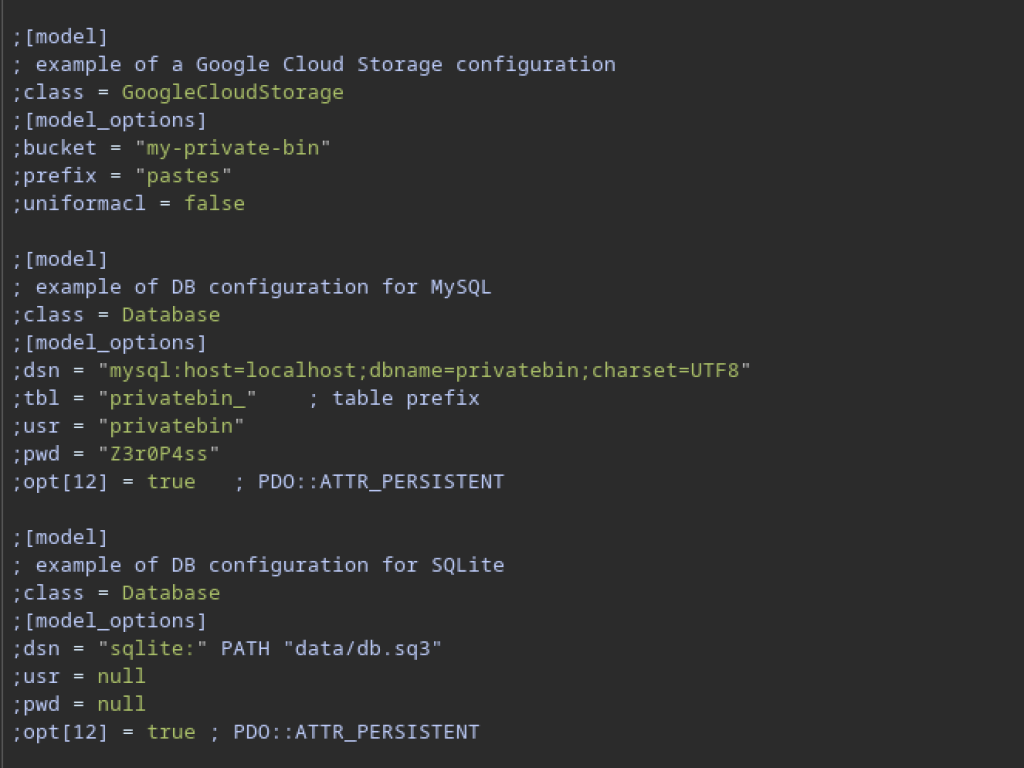
Task: Click true value in last opt[12] line
Action: [171, 731]
